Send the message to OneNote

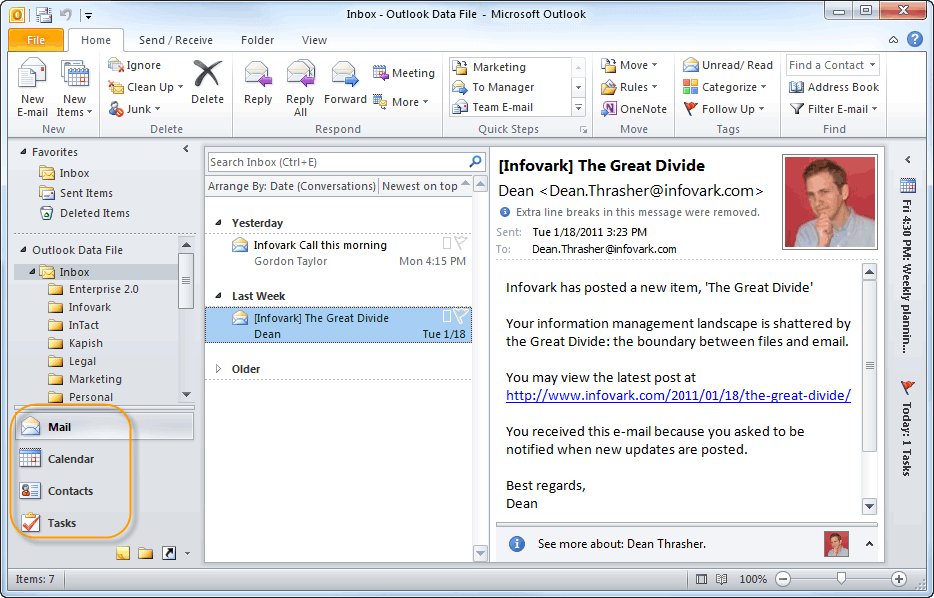634,109
